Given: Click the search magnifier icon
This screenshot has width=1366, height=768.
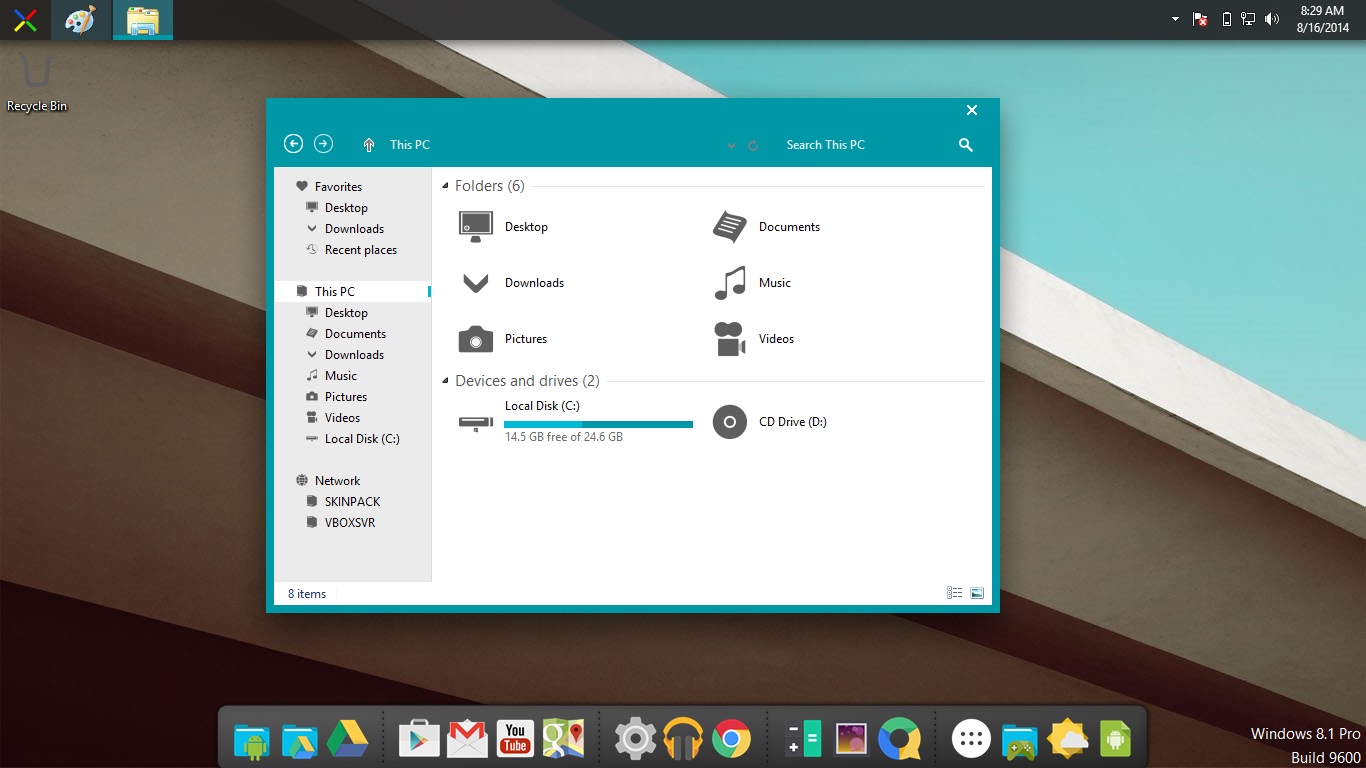Looking at the screenshot, I should (x=965, y=145).
